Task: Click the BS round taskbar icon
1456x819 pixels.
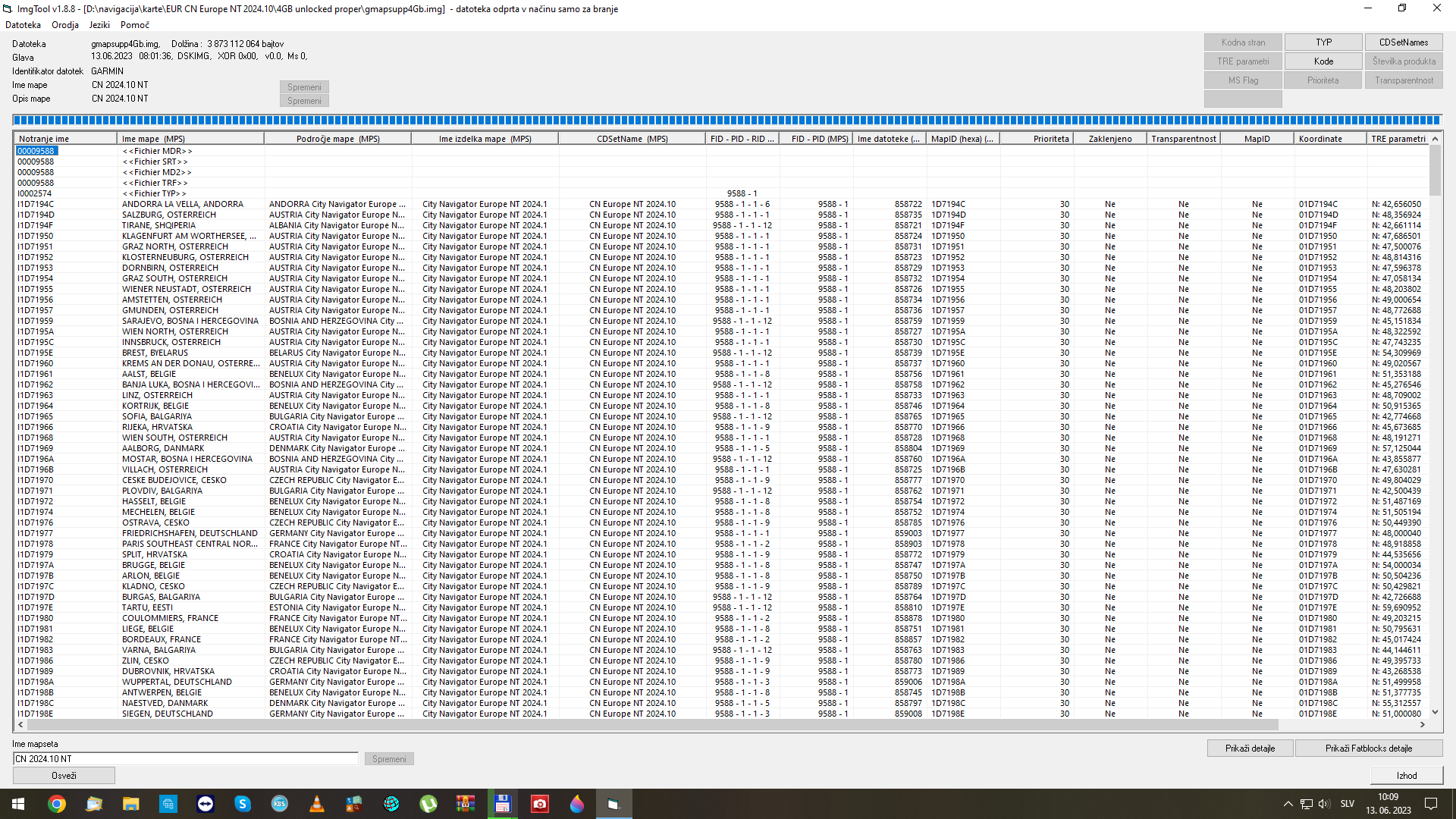Action: click(x=280, y=804)
